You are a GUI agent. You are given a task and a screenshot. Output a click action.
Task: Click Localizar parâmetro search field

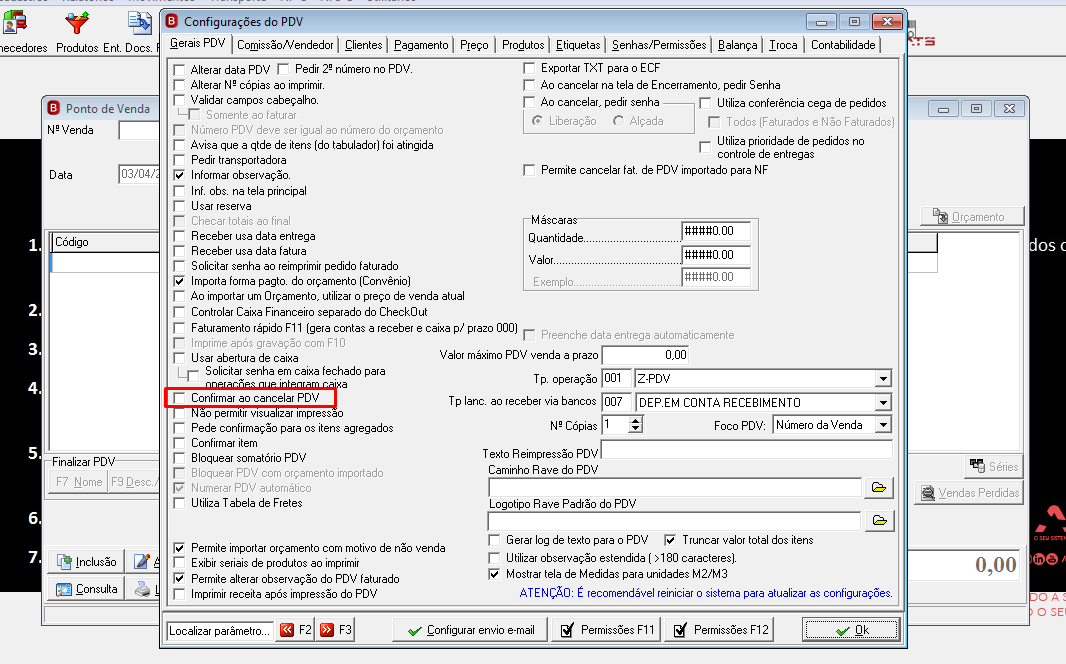[x=220, y=631]
